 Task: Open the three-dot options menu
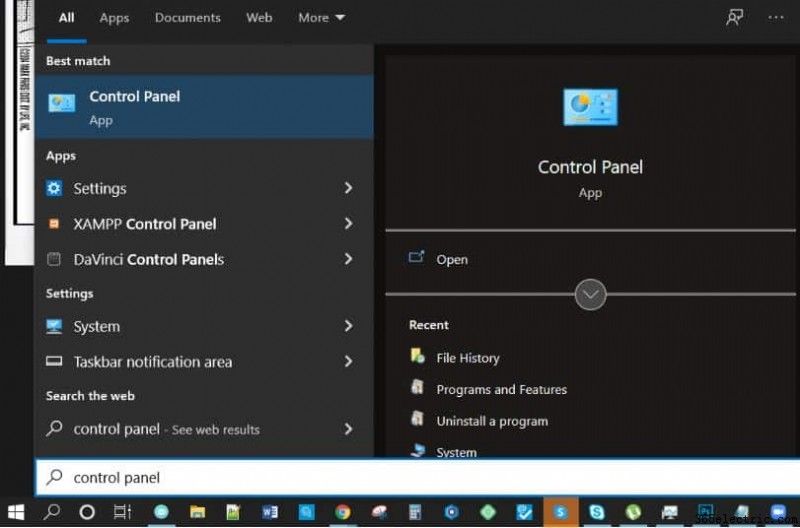(776, 18)
